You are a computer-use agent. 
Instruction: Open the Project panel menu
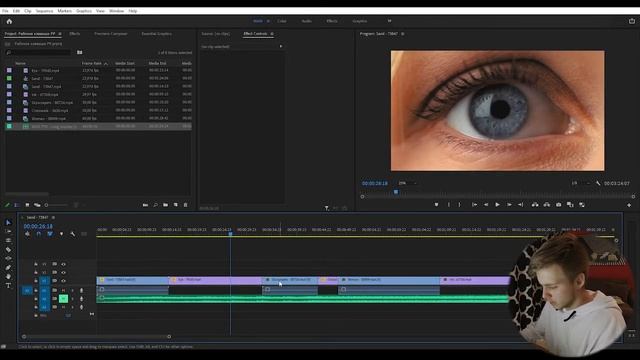pyautogui.click(x=60, y=34)
